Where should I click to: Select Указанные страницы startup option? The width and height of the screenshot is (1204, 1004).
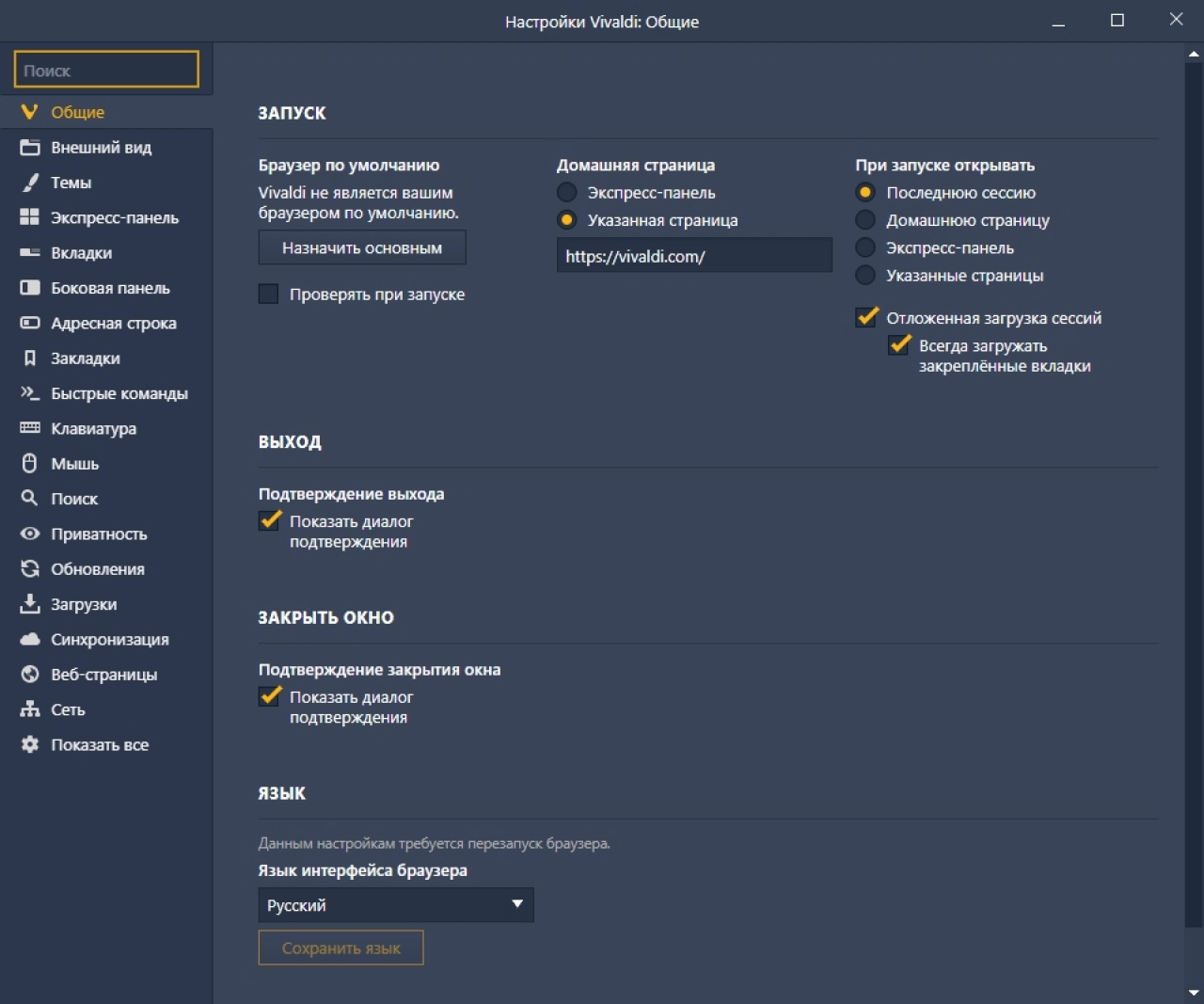[865, 276]
